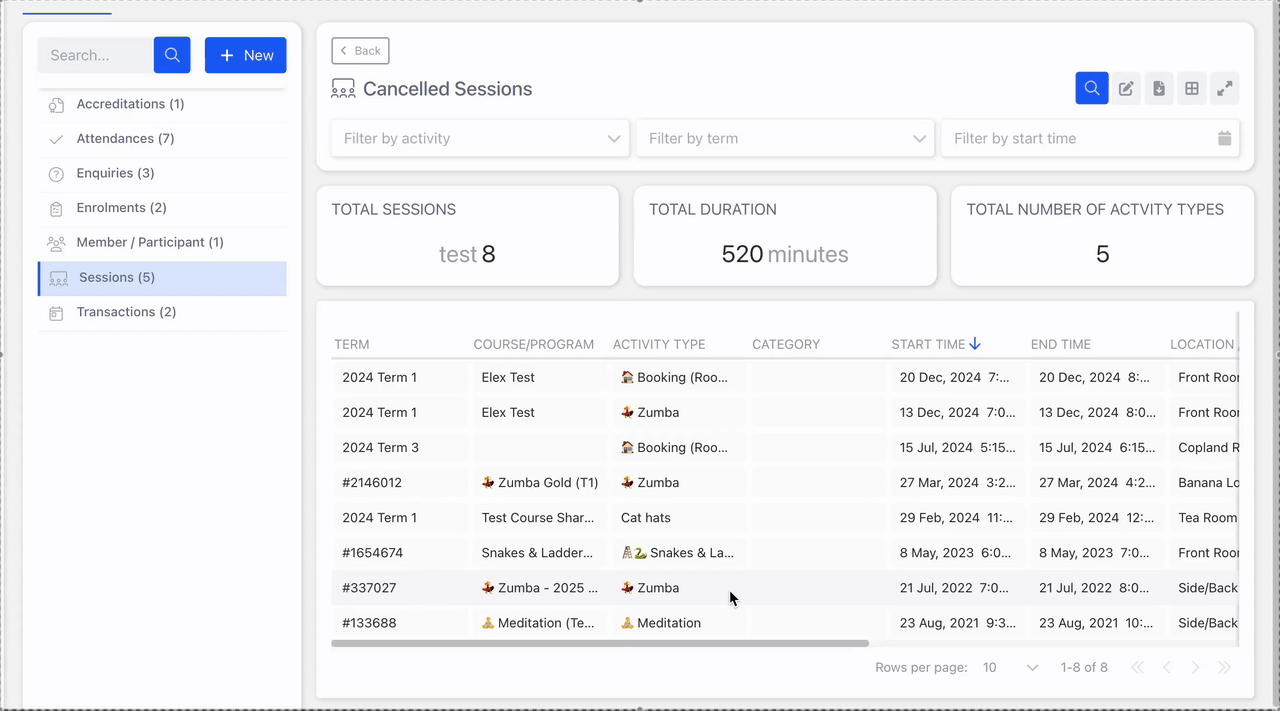Go back using the Back button
Image resolution: width=1280 pixels, height=711 pixels.
360,51
